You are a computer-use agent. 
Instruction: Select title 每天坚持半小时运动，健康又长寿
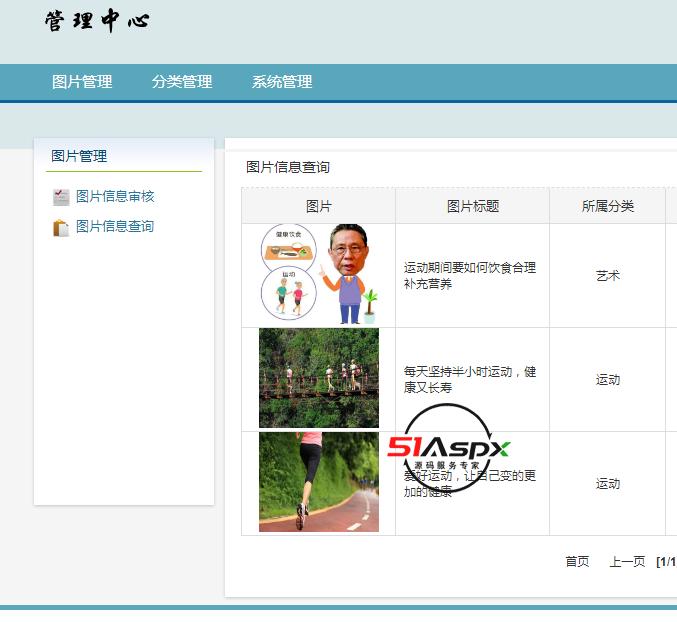pos(470,379)
